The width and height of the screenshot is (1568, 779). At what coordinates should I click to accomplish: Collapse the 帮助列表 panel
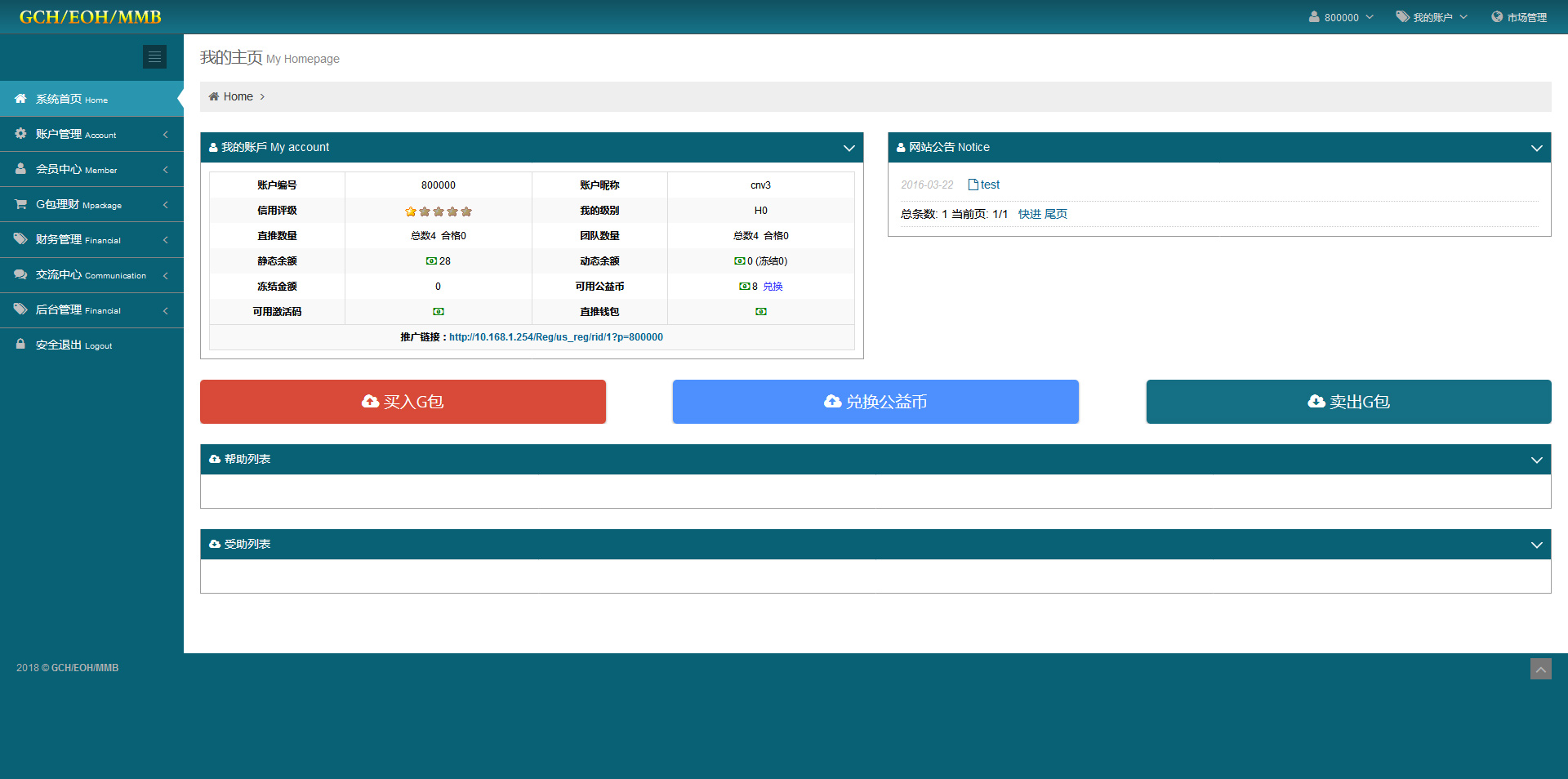tap(1536, 460)
